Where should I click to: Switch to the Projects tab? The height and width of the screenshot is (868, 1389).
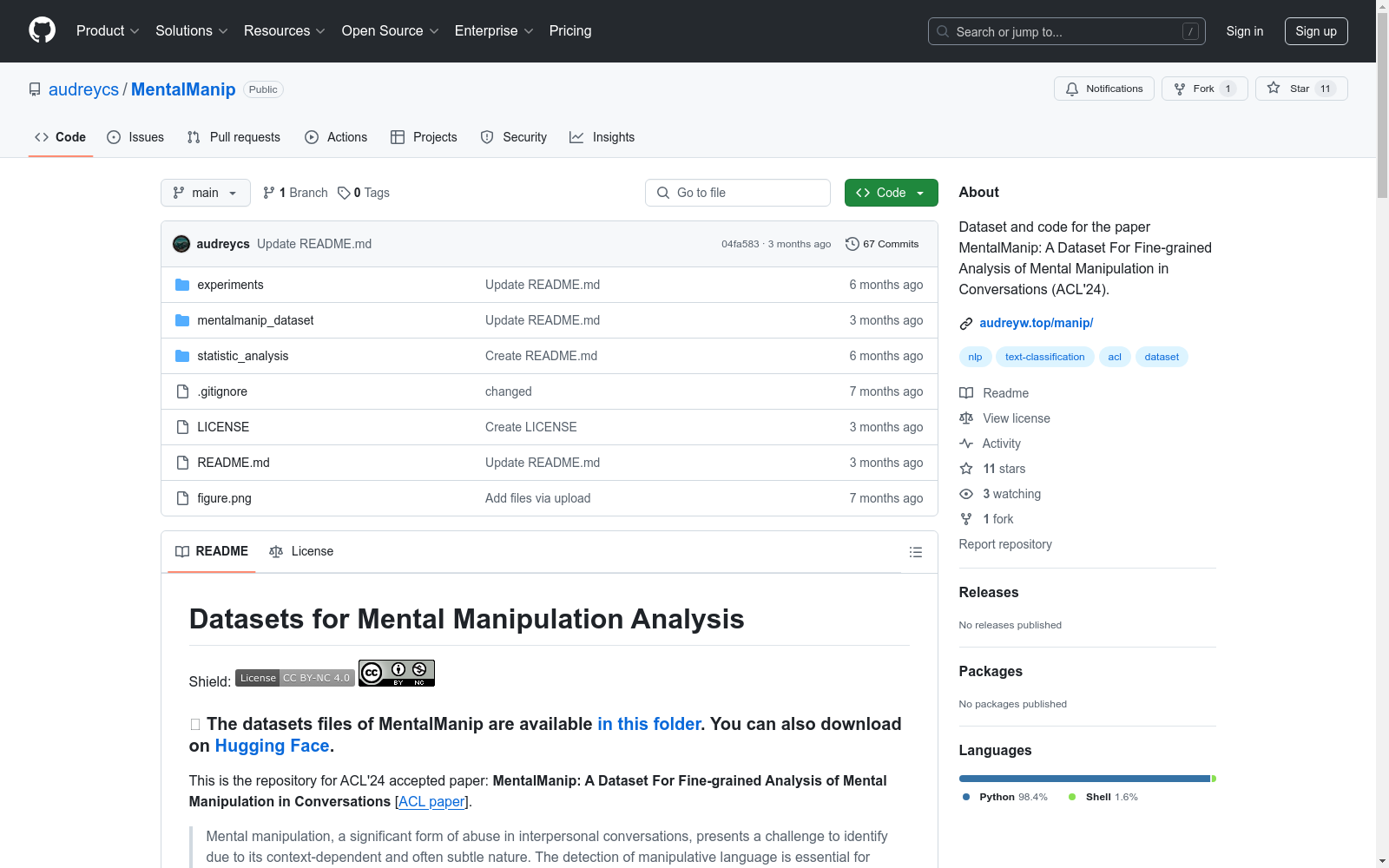[x=424, y=137]
